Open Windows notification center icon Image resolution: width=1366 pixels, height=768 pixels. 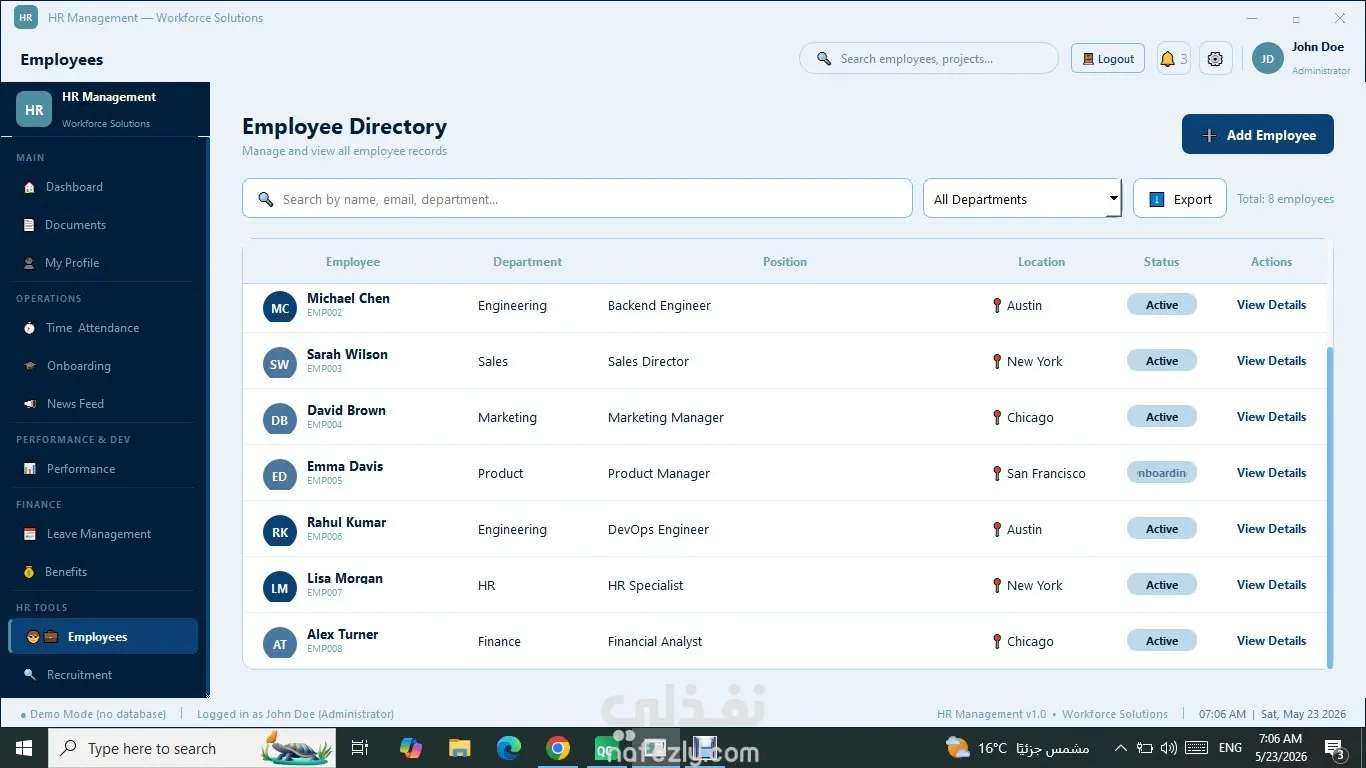1335,748
